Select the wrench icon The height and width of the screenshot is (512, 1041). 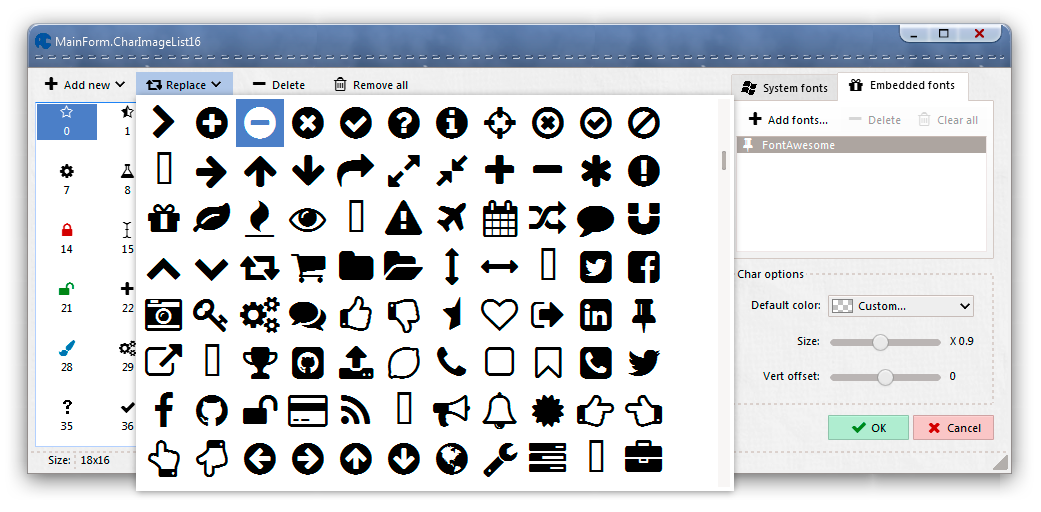(x=499, y=458)
